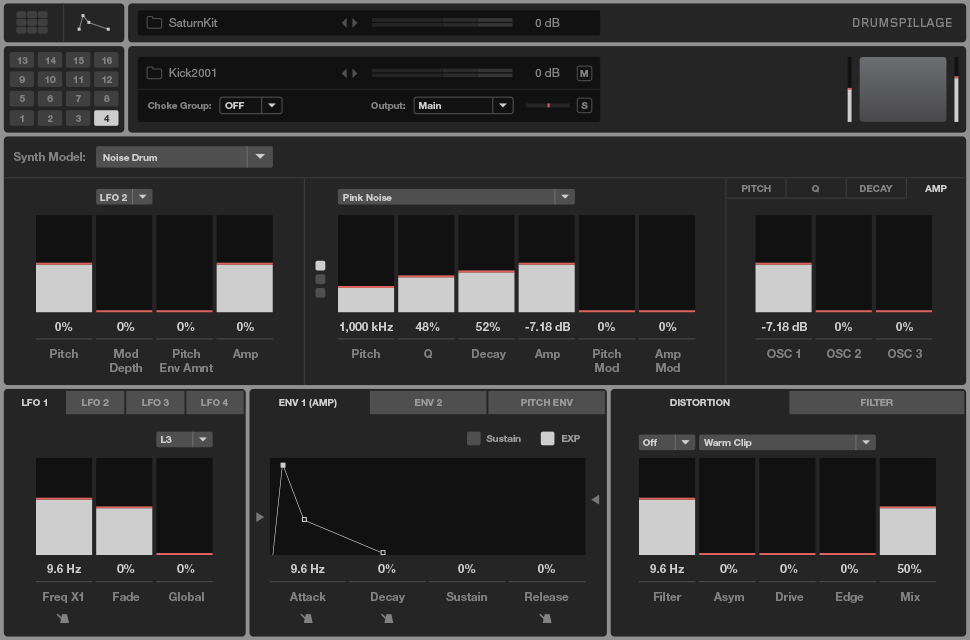Screen dimensions: 970x640
Task: Load the next kit with SaturnKit right arrow
Action: (x=354, y=23)
